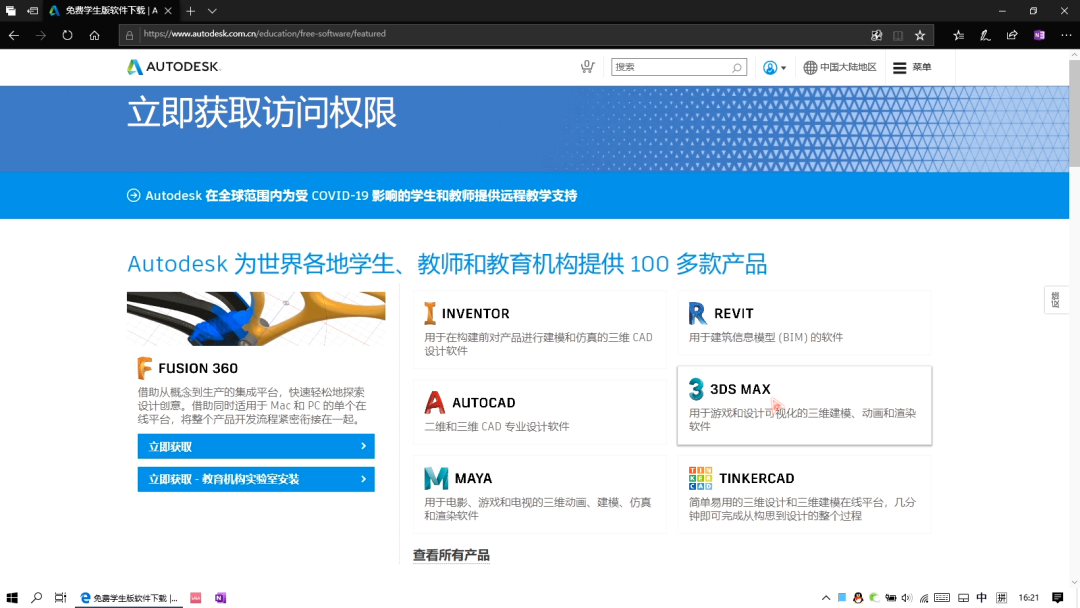1080x608 pixels.
Task: Open volume control in system tray
Action: [906, 598]
